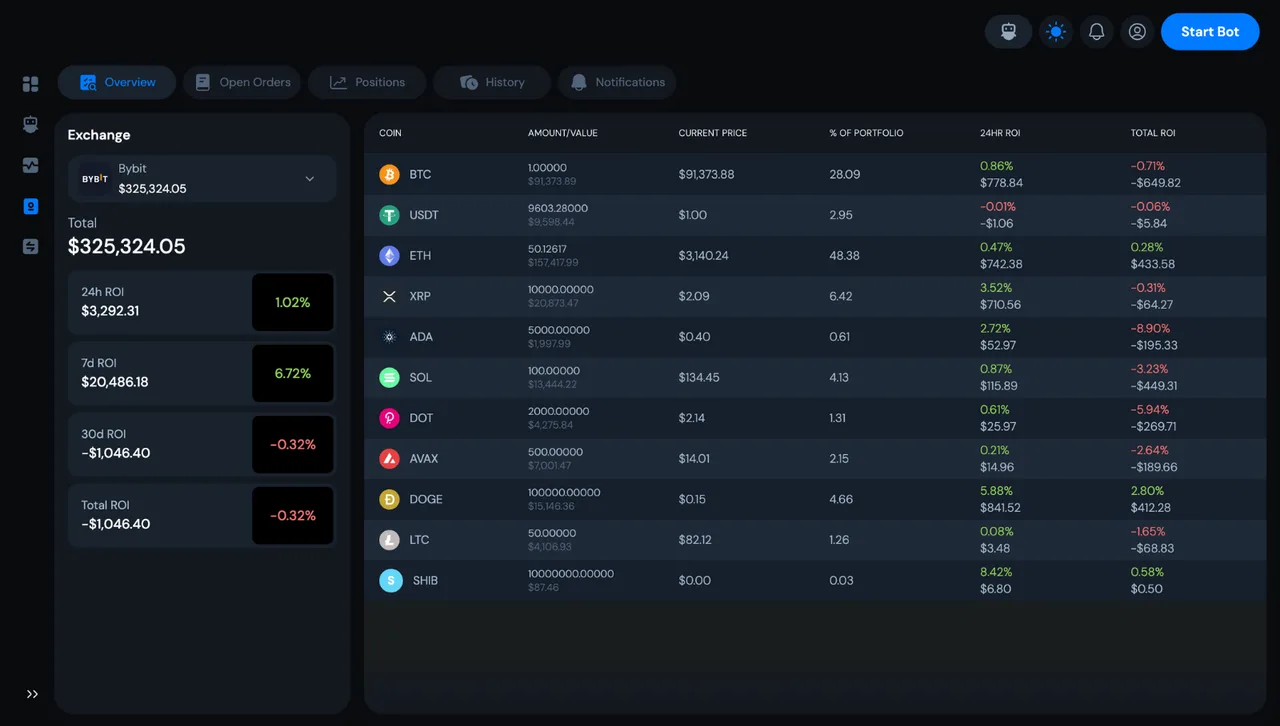Click DOGE 24hr ROI 5.88%
This screenshot has height=726, width=1280.
(x=996, y=491)
